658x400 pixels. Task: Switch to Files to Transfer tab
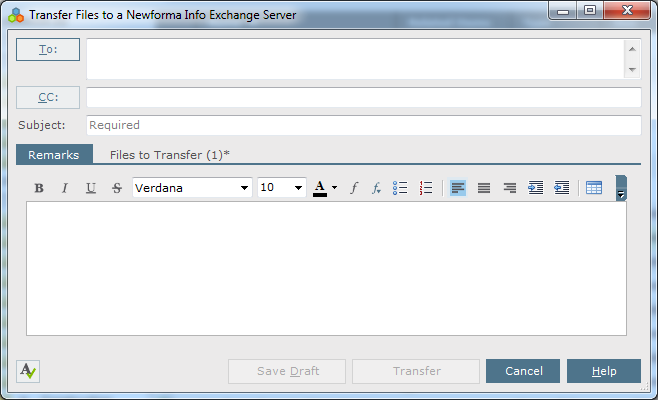(x=170, y=155)
